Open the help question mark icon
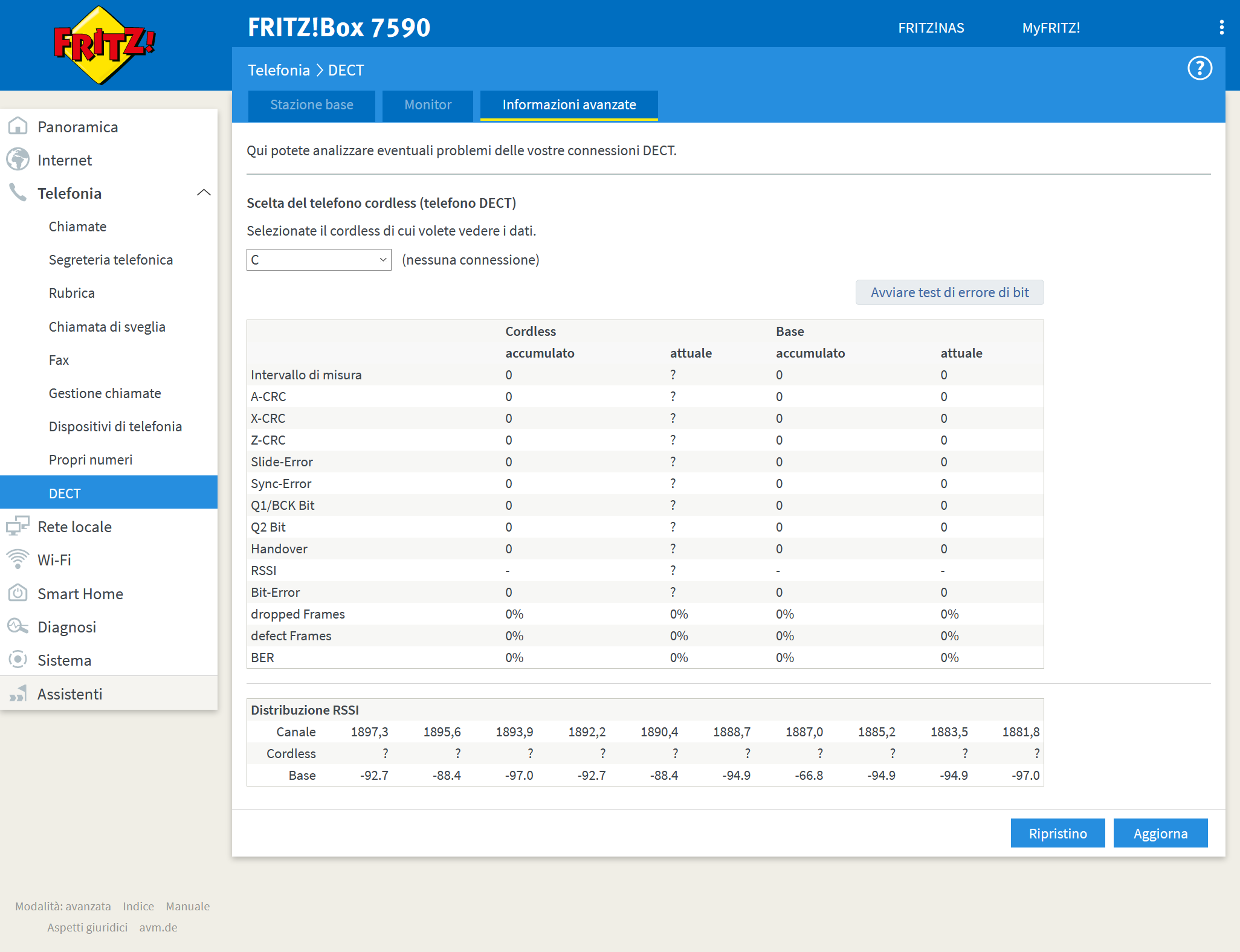The height and width of the screenshot is (952, 1240). pos(1200,68)
